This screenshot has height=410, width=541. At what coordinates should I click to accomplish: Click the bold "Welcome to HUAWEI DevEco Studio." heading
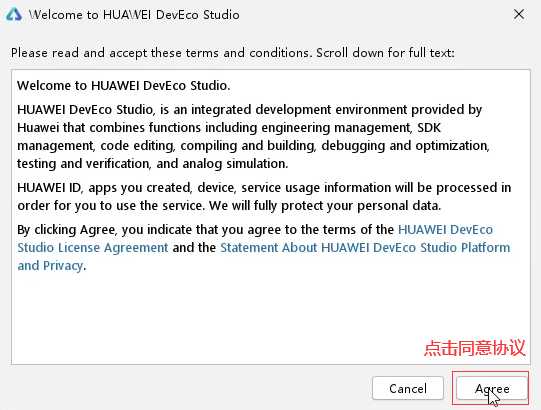click(x=124, y=85)
